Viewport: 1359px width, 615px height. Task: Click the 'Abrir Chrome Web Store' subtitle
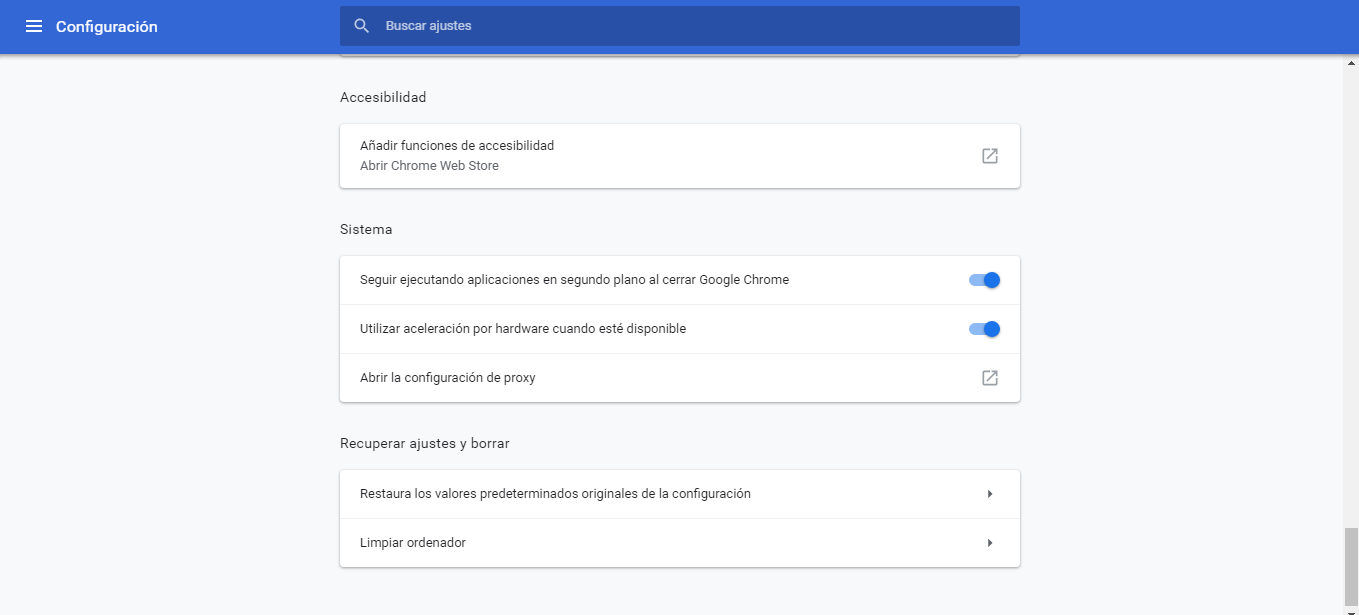point(429,166)
